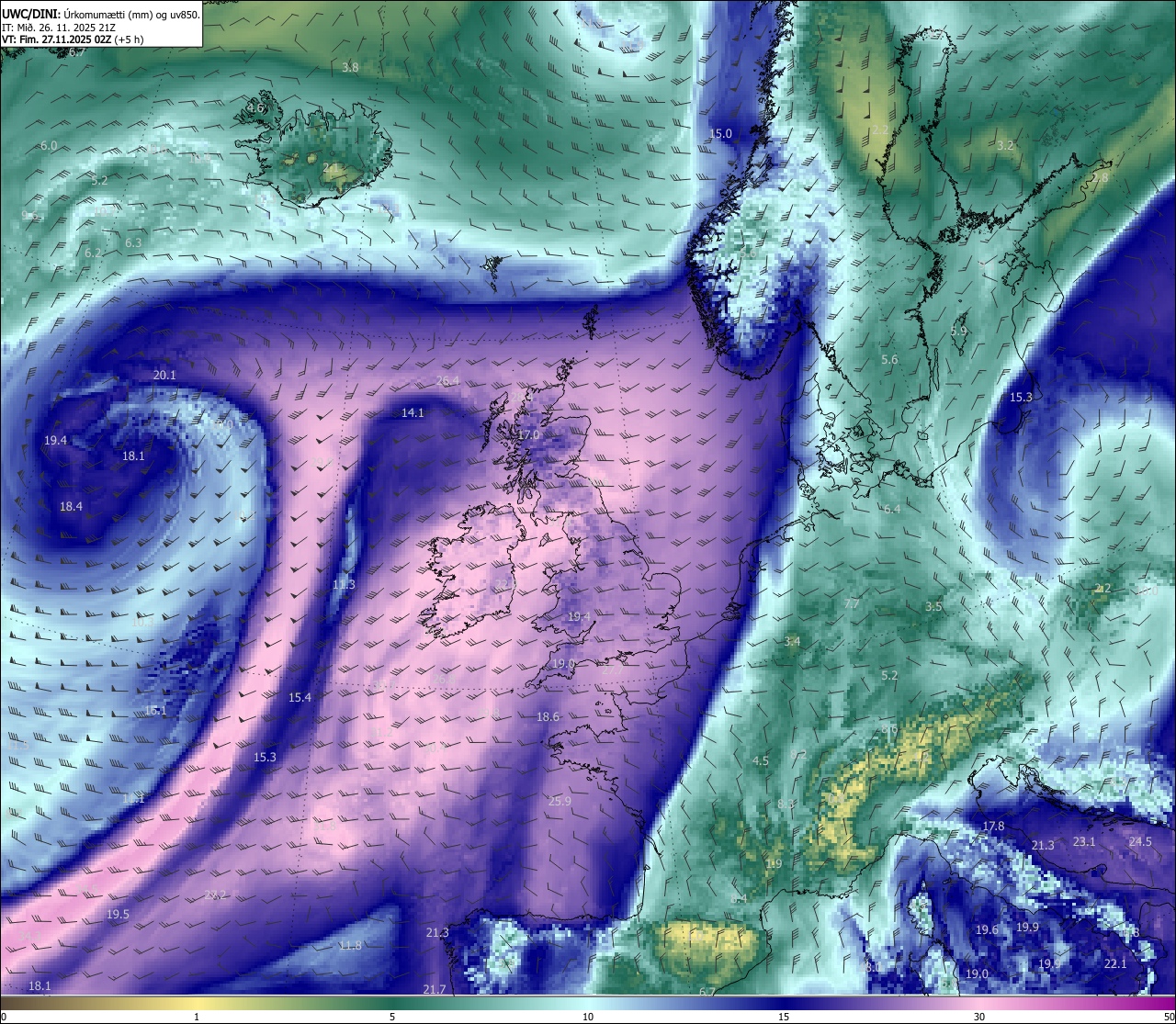Select the 3.4 value over the Low Countries
The image size is (1176, 1024).
792,641
